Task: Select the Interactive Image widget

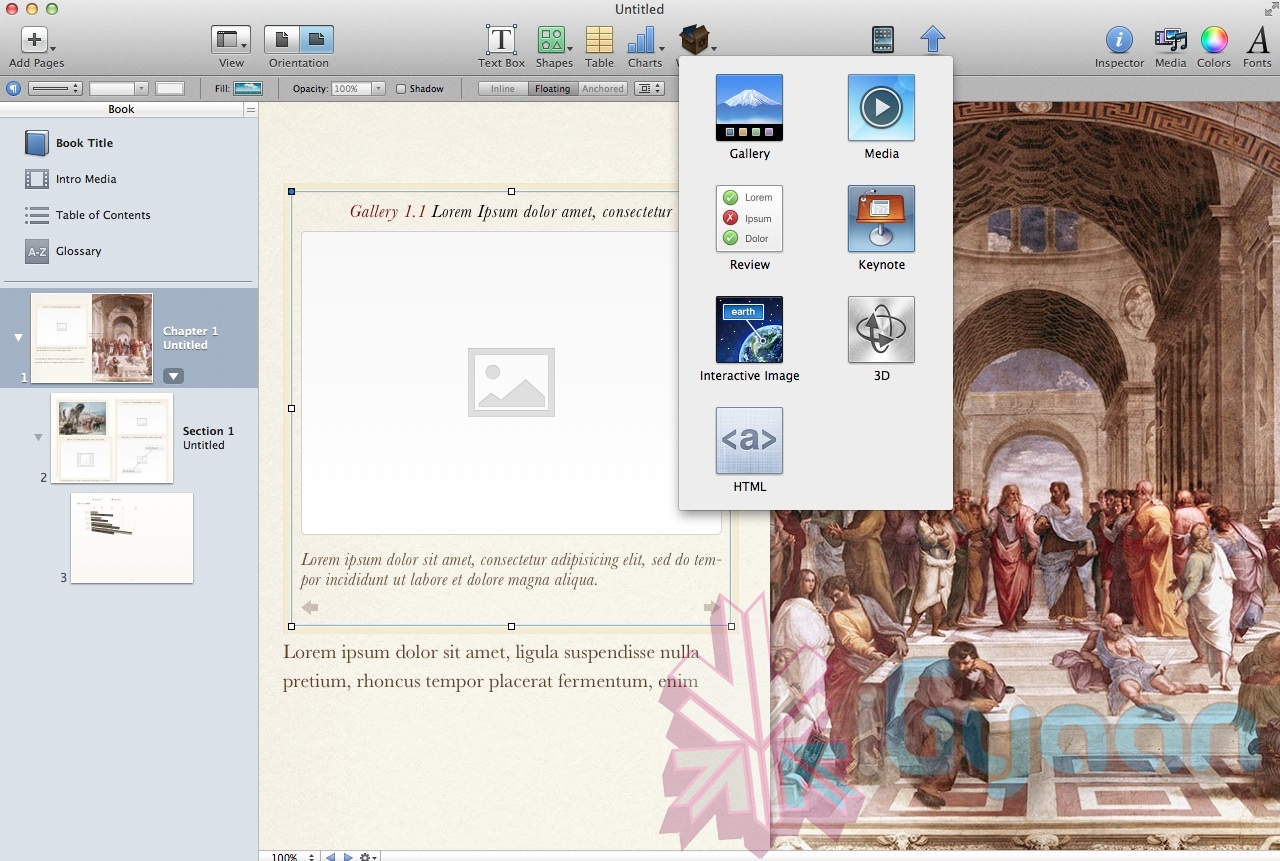Action: tap(749, 330)
